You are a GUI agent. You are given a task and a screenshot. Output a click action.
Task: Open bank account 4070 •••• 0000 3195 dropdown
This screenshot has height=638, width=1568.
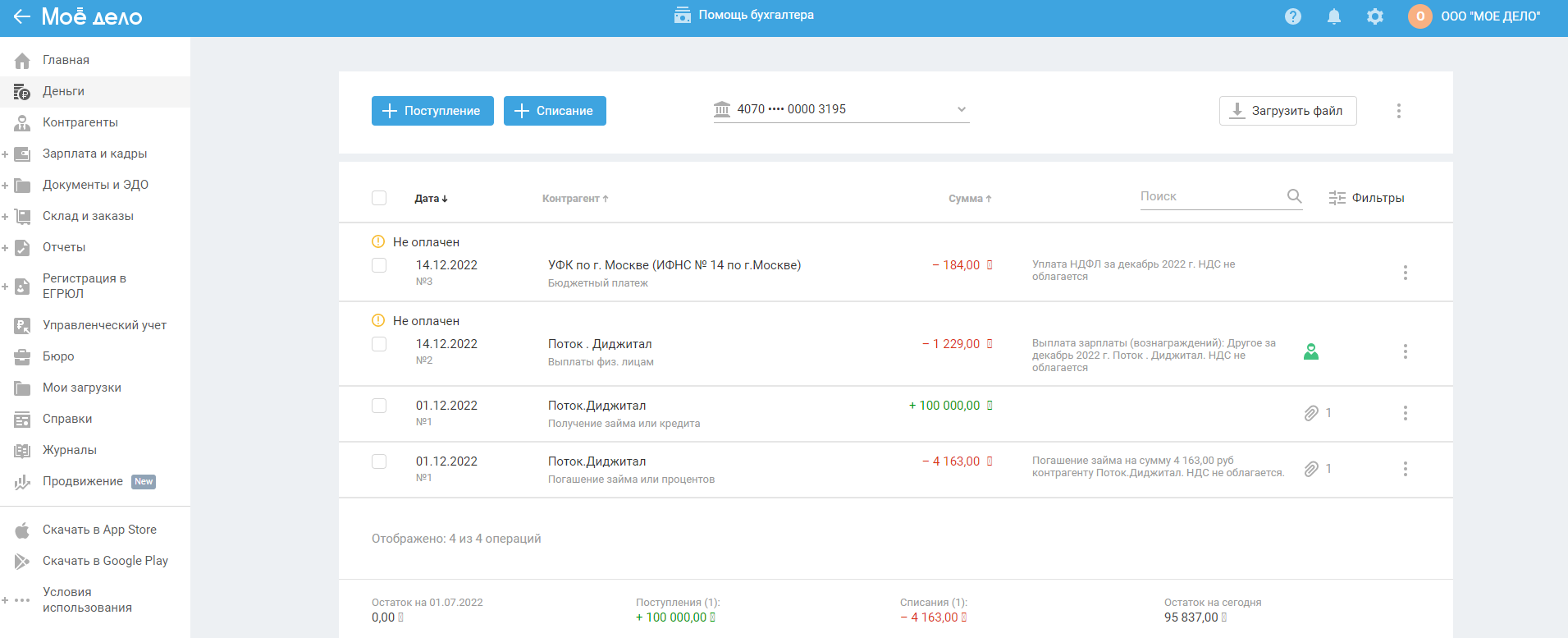841,109
